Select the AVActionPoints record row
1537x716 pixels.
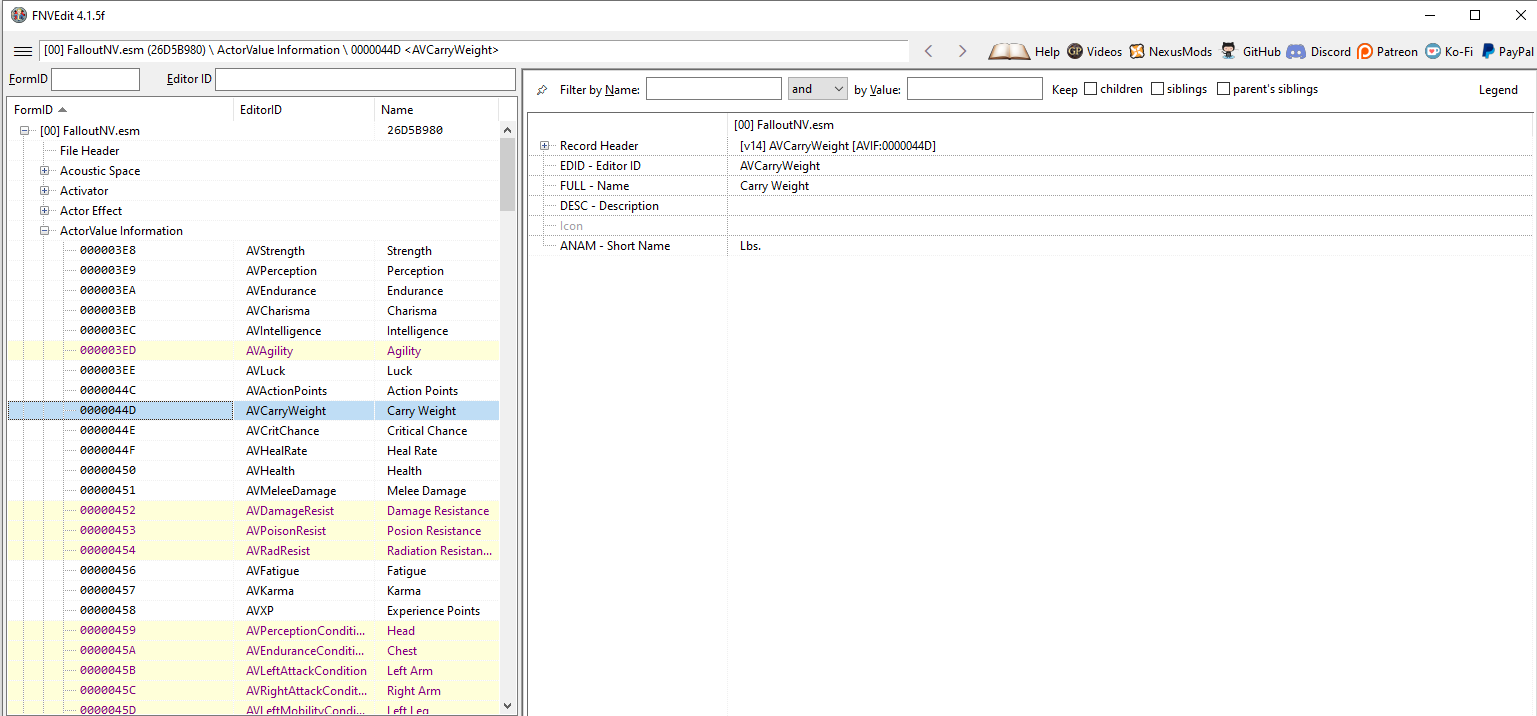(x=253, y=391)
